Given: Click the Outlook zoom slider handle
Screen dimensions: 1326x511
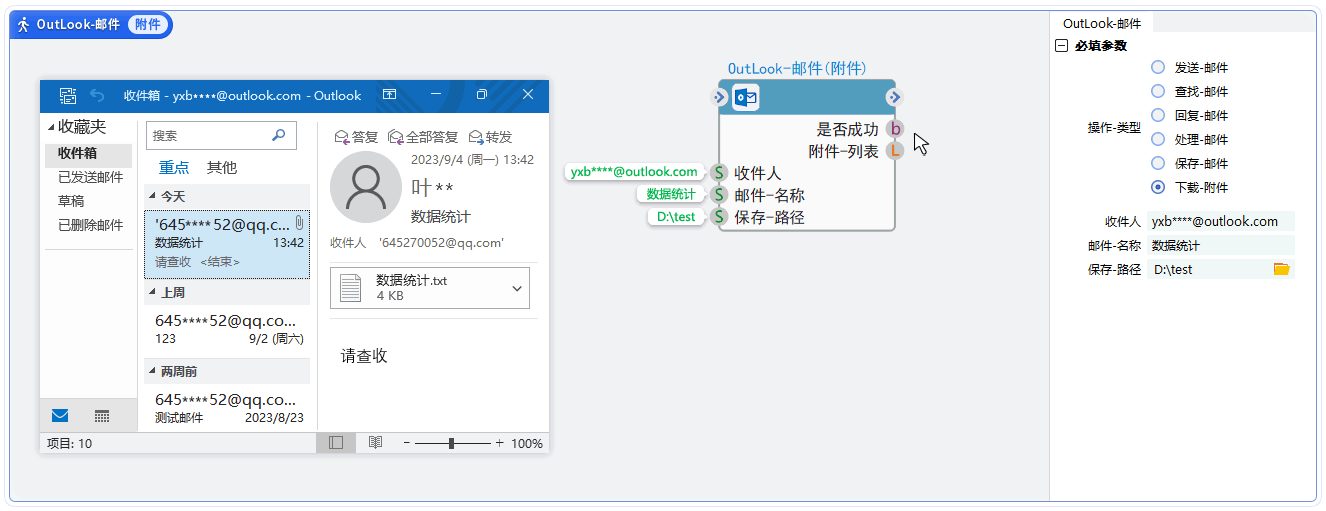Looking at the screenshot, I should pyautogui.click(x=452, y=443).
